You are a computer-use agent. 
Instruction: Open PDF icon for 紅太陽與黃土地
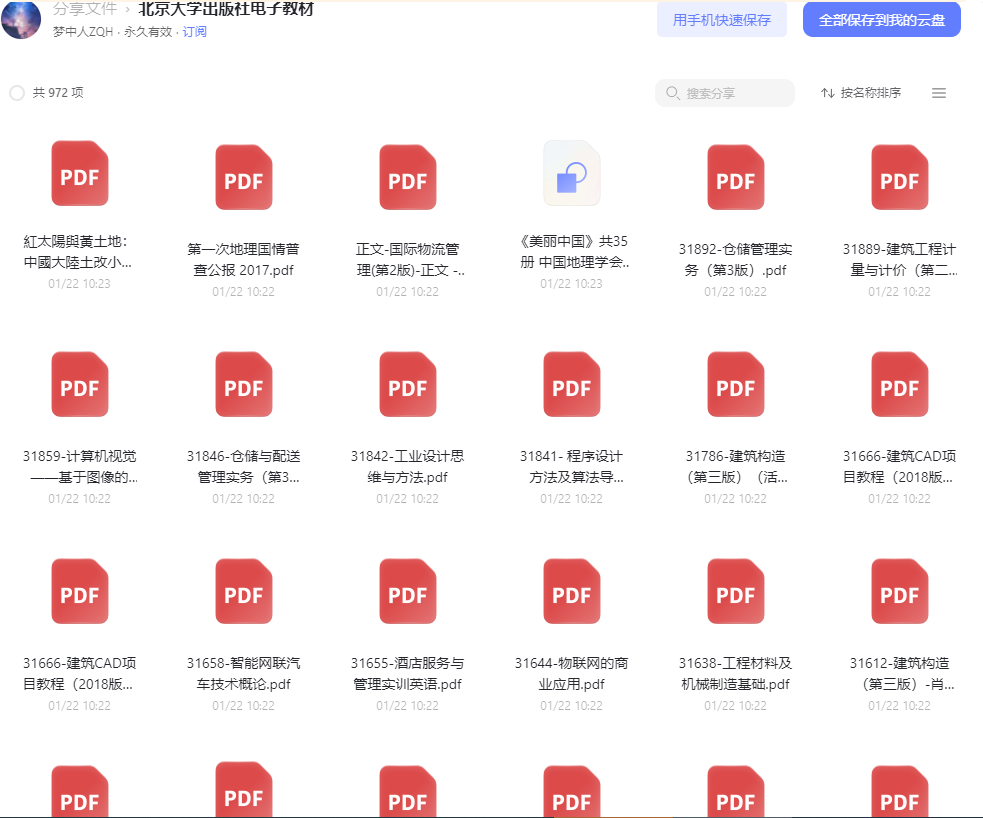coord(80,174)
